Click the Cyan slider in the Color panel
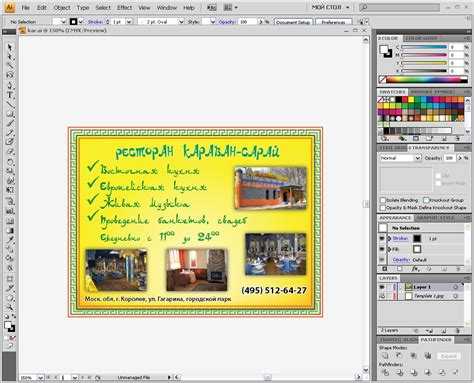 [424, 47]
